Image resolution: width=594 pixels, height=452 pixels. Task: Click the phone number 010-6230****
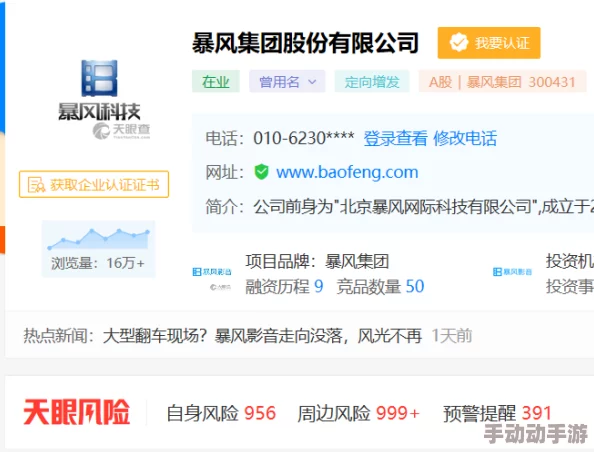coord(304,138)
